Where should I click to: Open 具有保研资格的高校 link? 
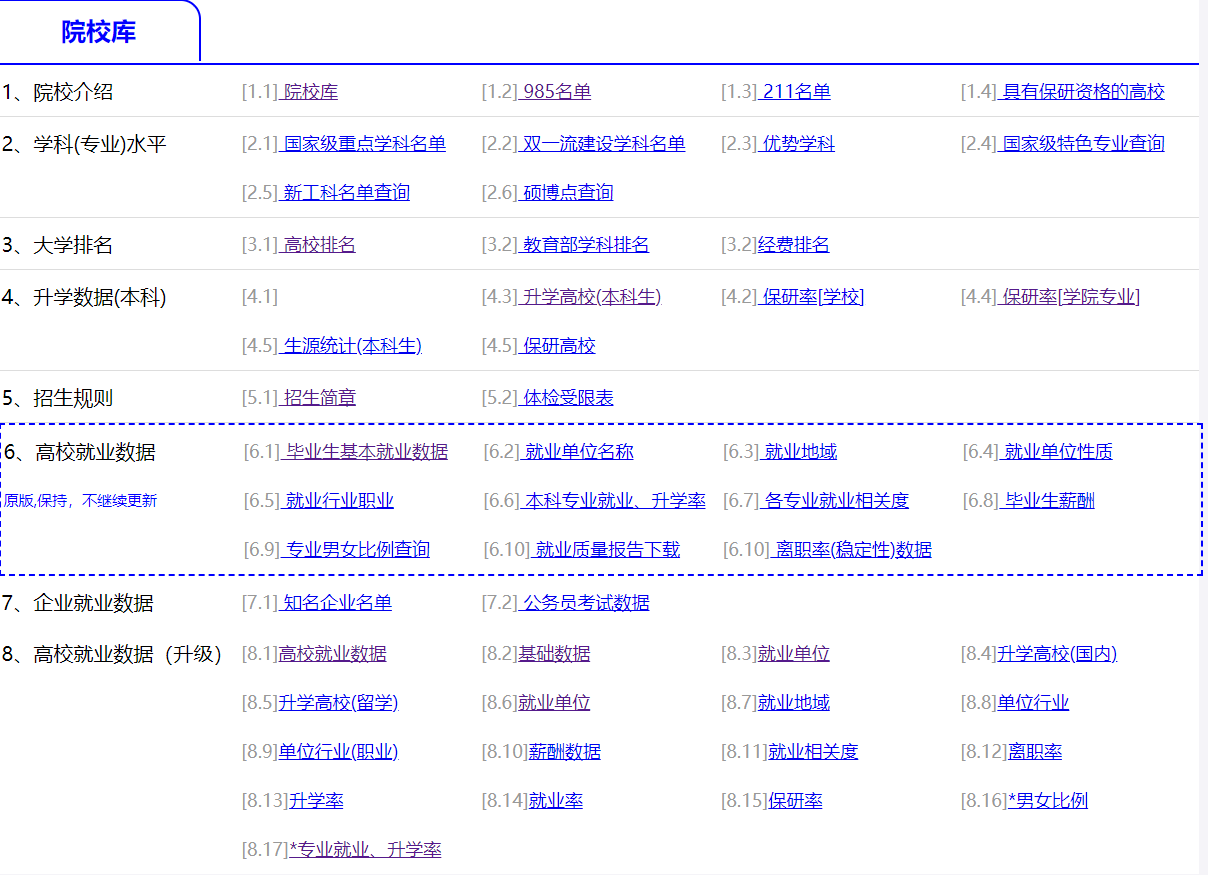coord(1083,92)
